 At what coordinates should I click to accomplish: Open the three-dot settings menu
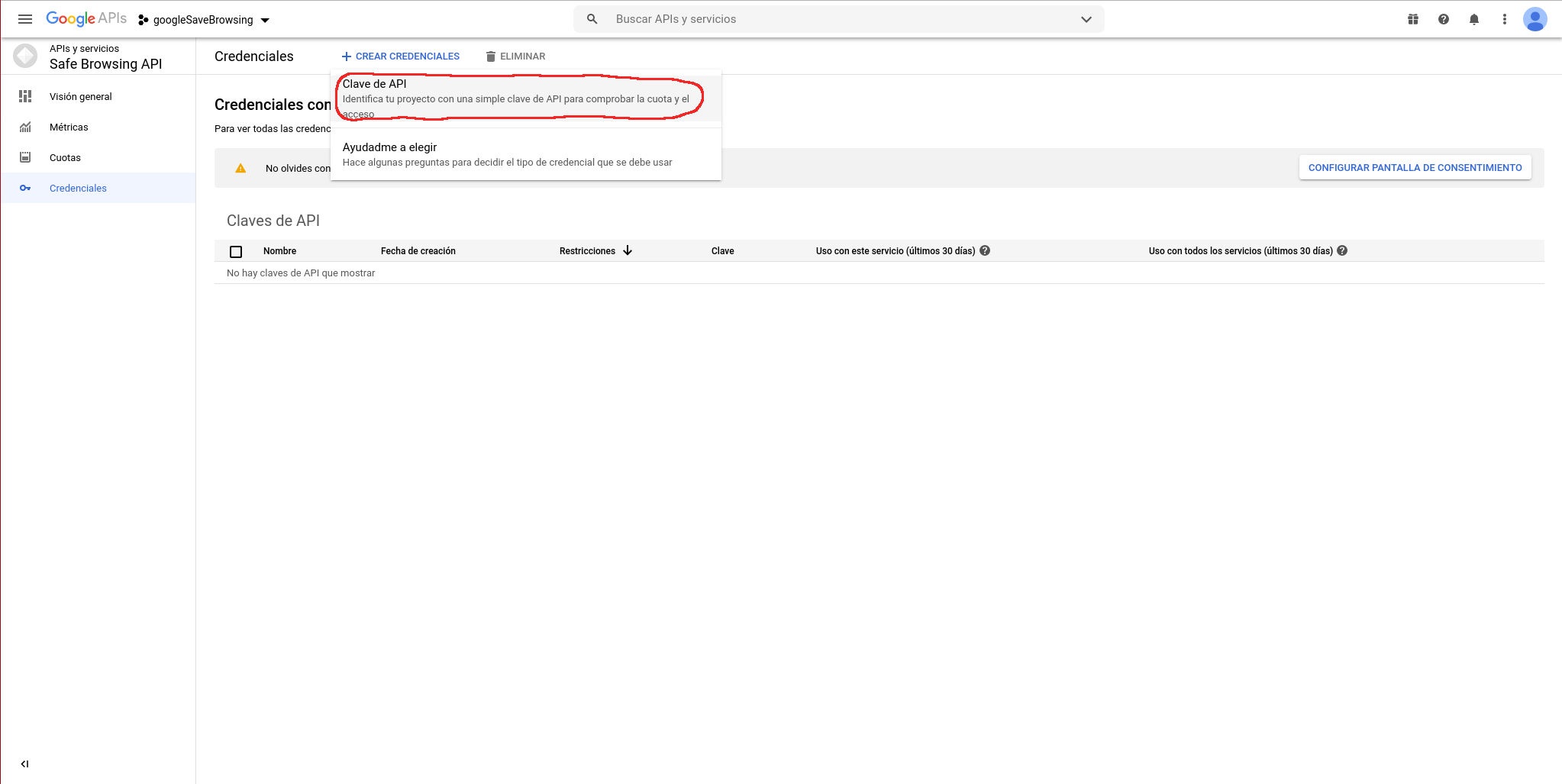coord(1505,19)
